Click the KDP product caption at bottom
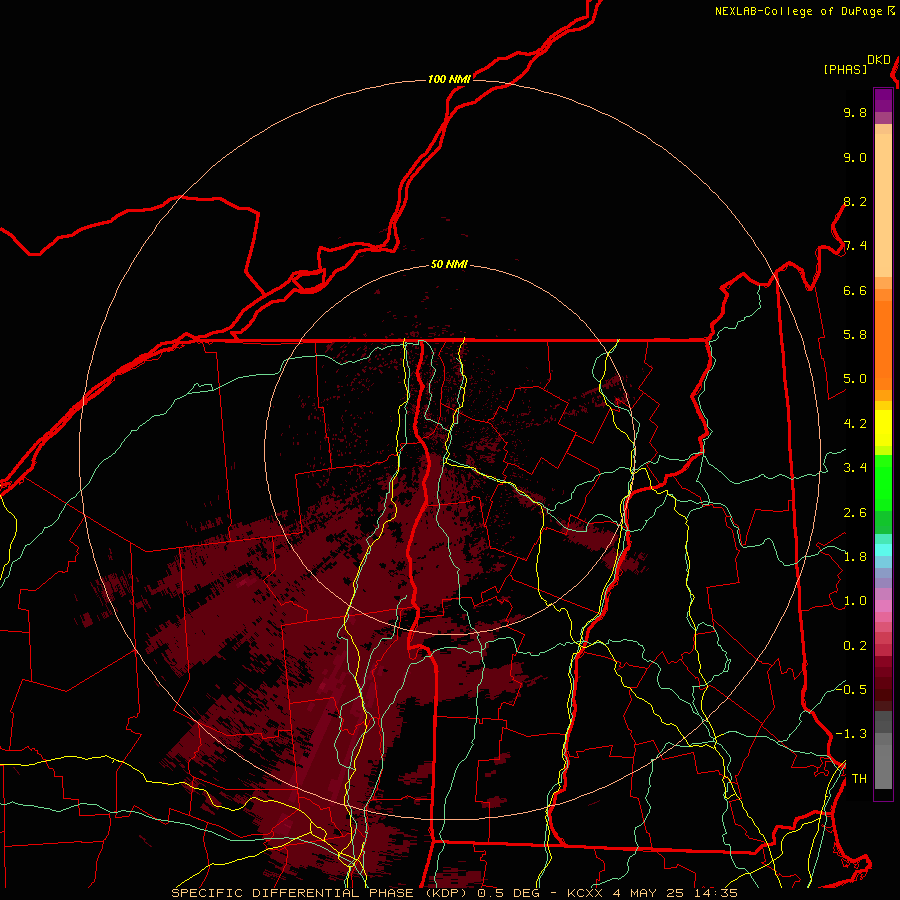This screenshot has height=900, width=900. [x=455, y=893]
